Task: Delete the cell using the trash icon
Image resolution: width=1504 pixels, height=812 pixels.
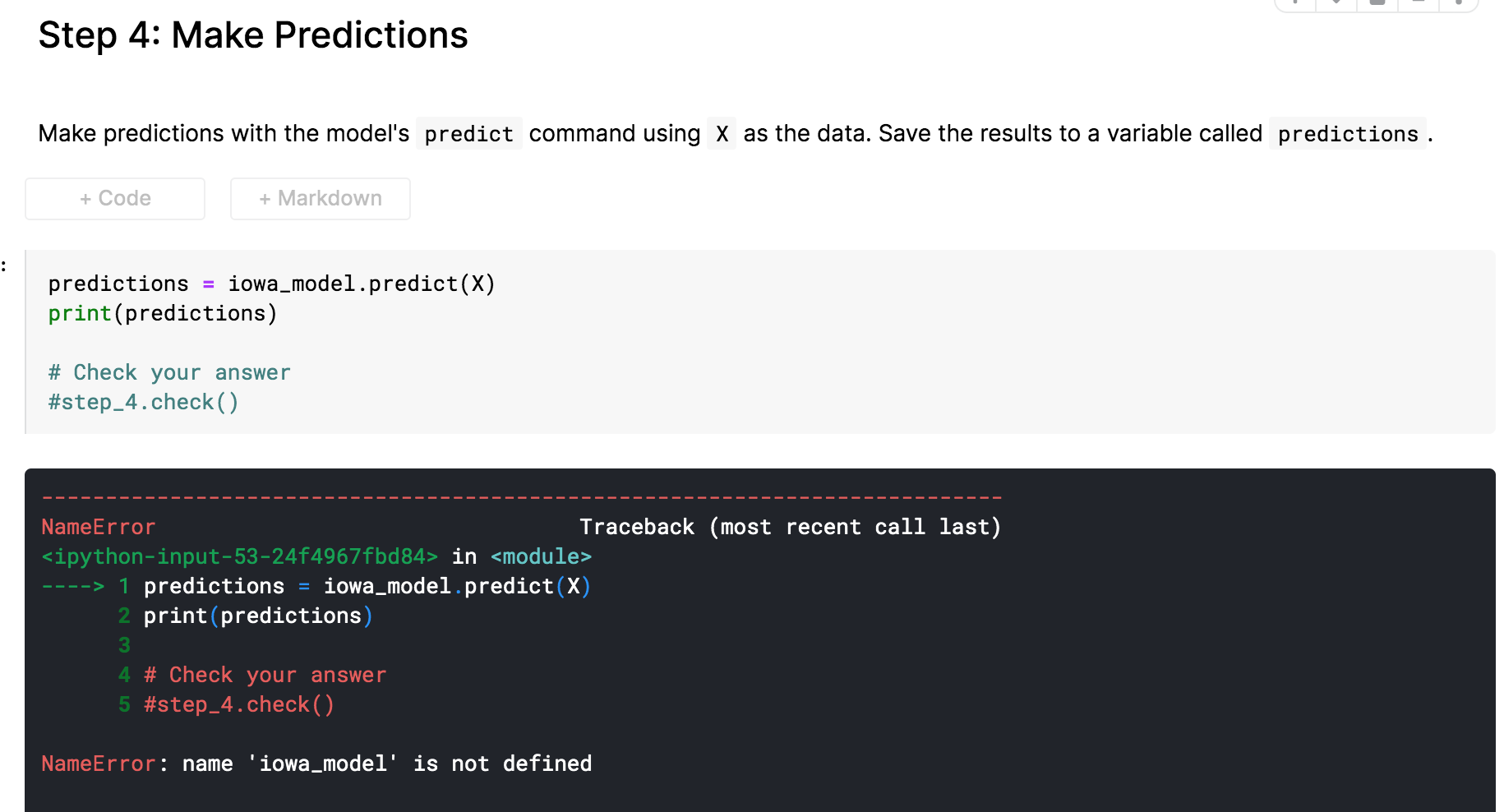Action: [1377, 3]
